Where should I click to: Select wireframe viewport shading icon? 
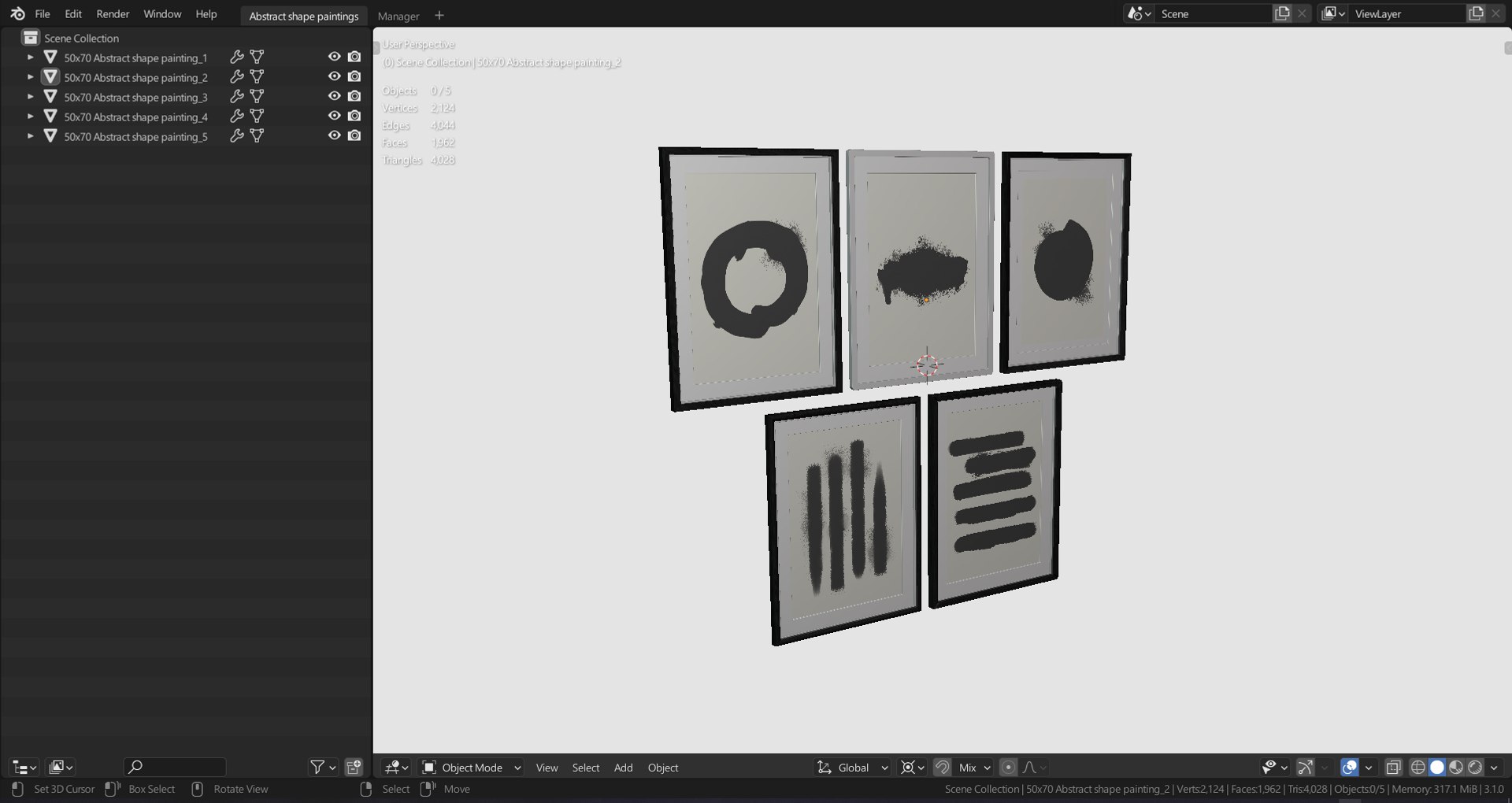click(1418, 767)
